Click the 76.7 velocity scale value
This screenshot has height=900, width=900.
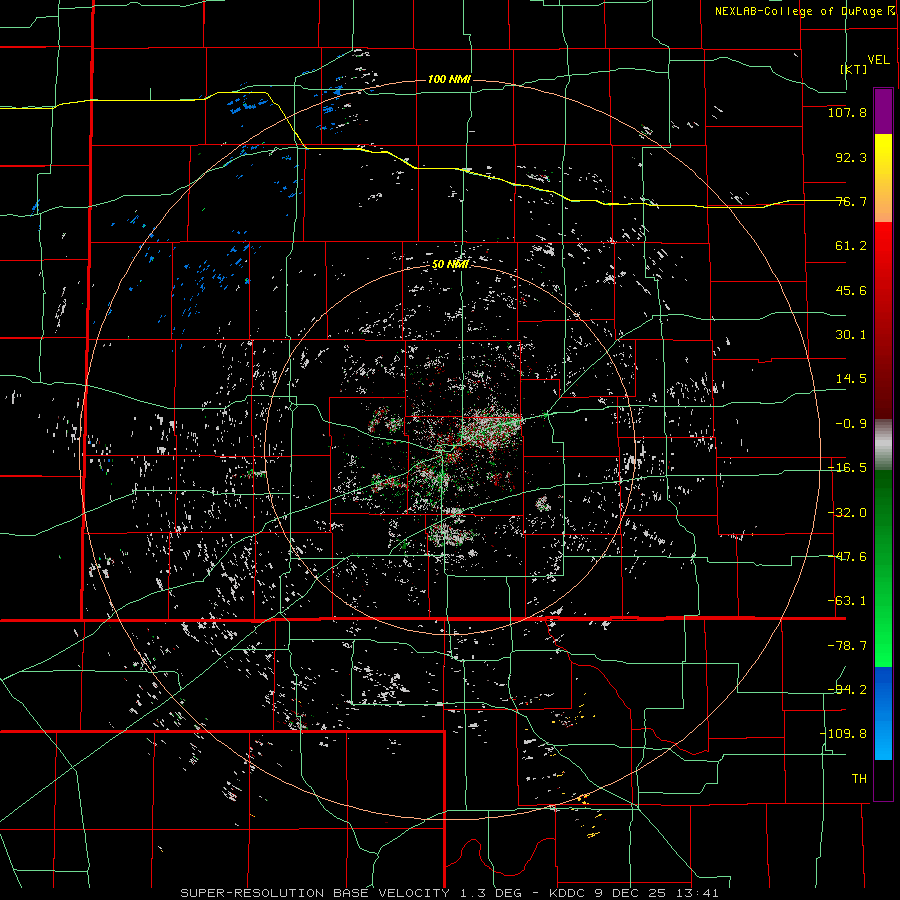tap(851, 201)
